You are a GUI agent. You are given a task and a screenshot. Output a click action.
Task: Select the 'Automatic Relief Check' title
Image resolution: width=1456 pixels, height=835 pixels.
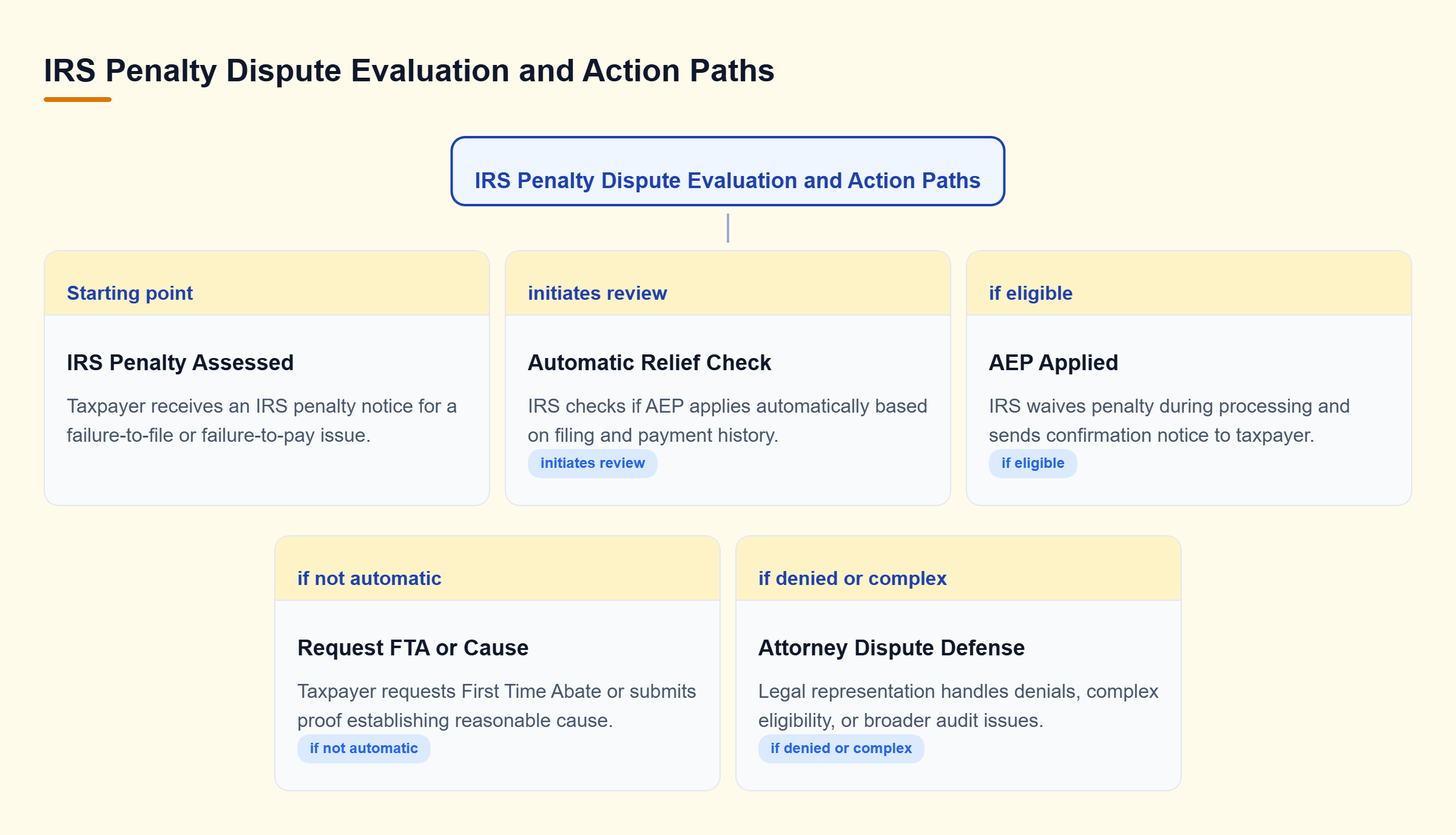tap(649, 362)
